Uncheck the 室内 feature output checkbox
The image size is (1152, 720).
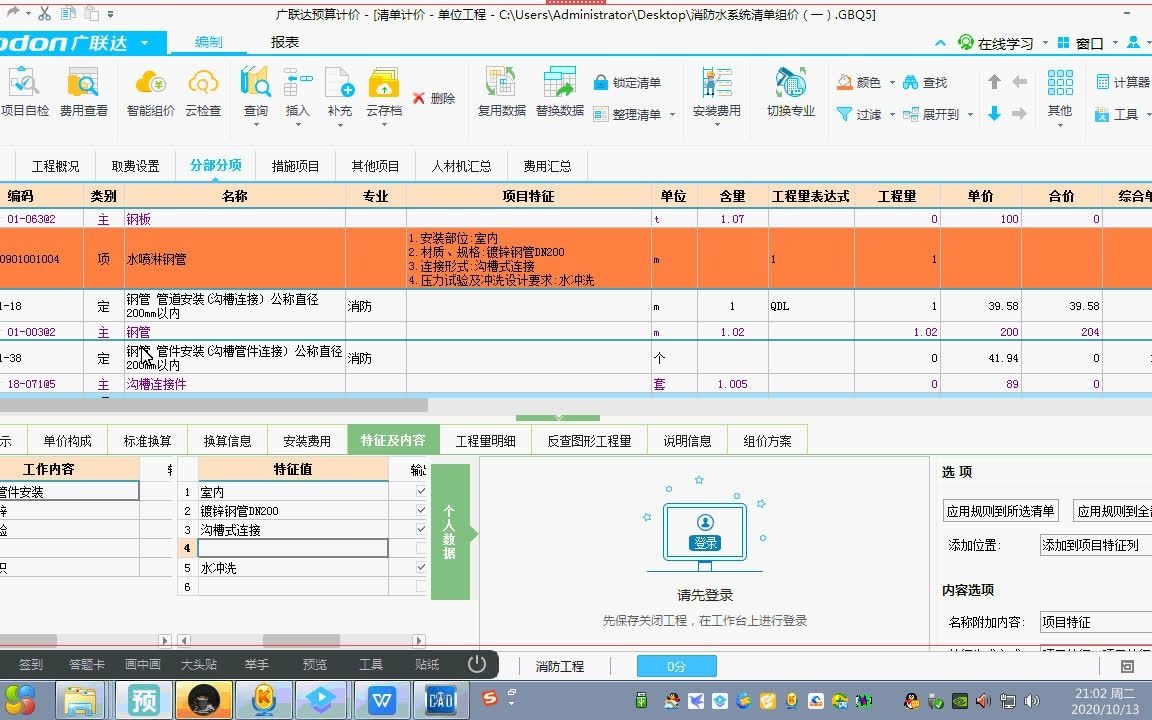click(x=421, y=491)
